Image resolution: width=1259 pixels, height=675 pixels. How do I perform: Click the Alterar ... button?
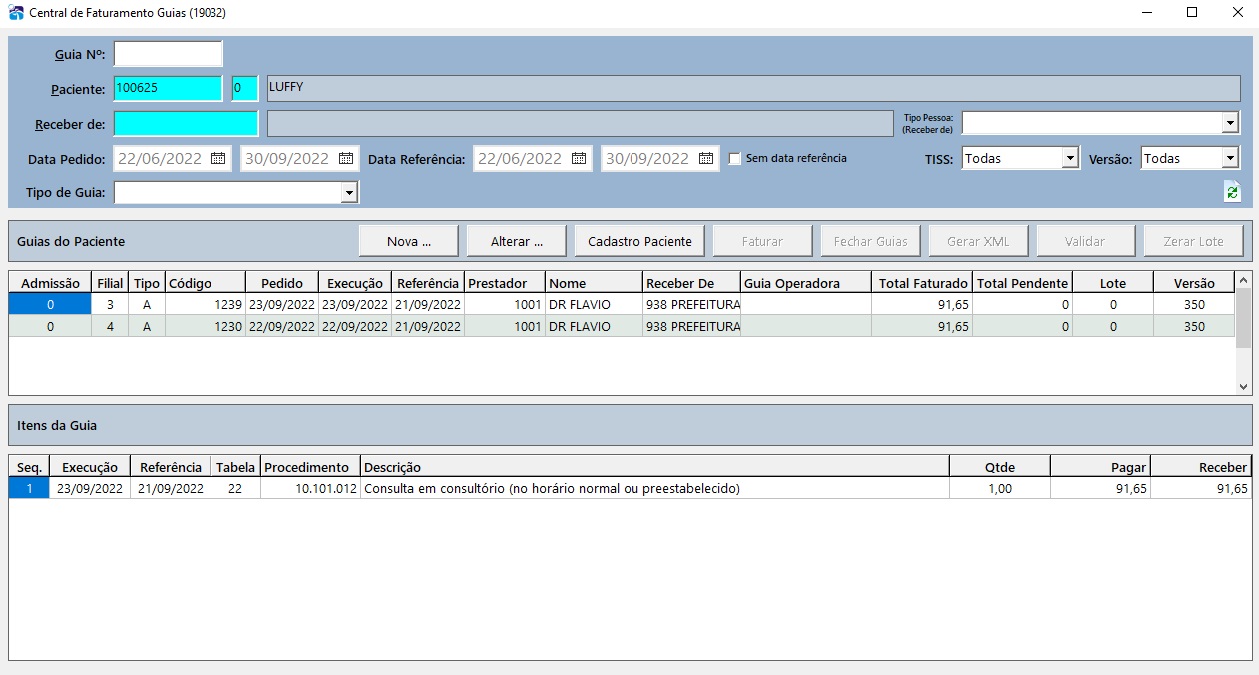(x=516, y=241)
